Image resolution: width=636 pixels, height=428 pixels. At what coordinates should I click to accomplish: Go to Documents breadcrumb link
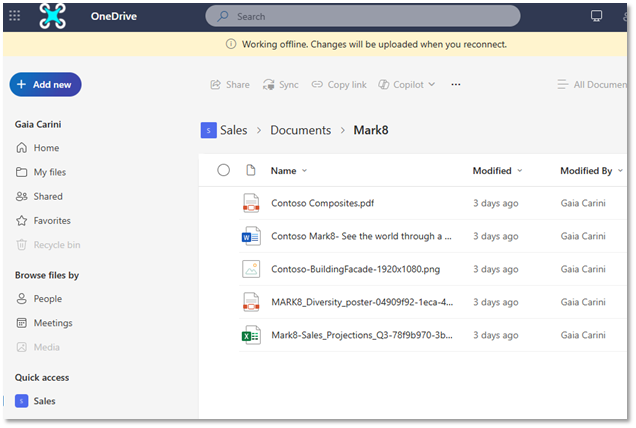pyautogui.click(x=301, y=130)
